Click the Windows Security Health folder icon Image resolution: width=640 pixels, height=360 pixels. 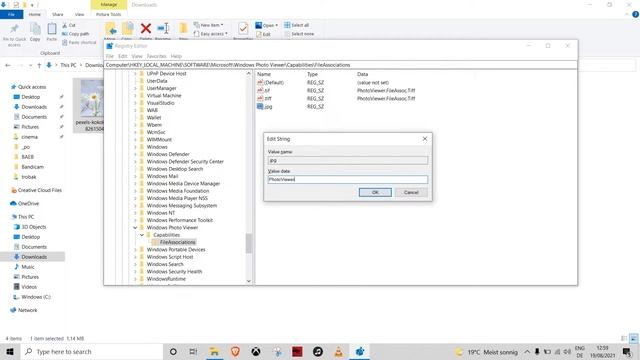coord(142,272)
